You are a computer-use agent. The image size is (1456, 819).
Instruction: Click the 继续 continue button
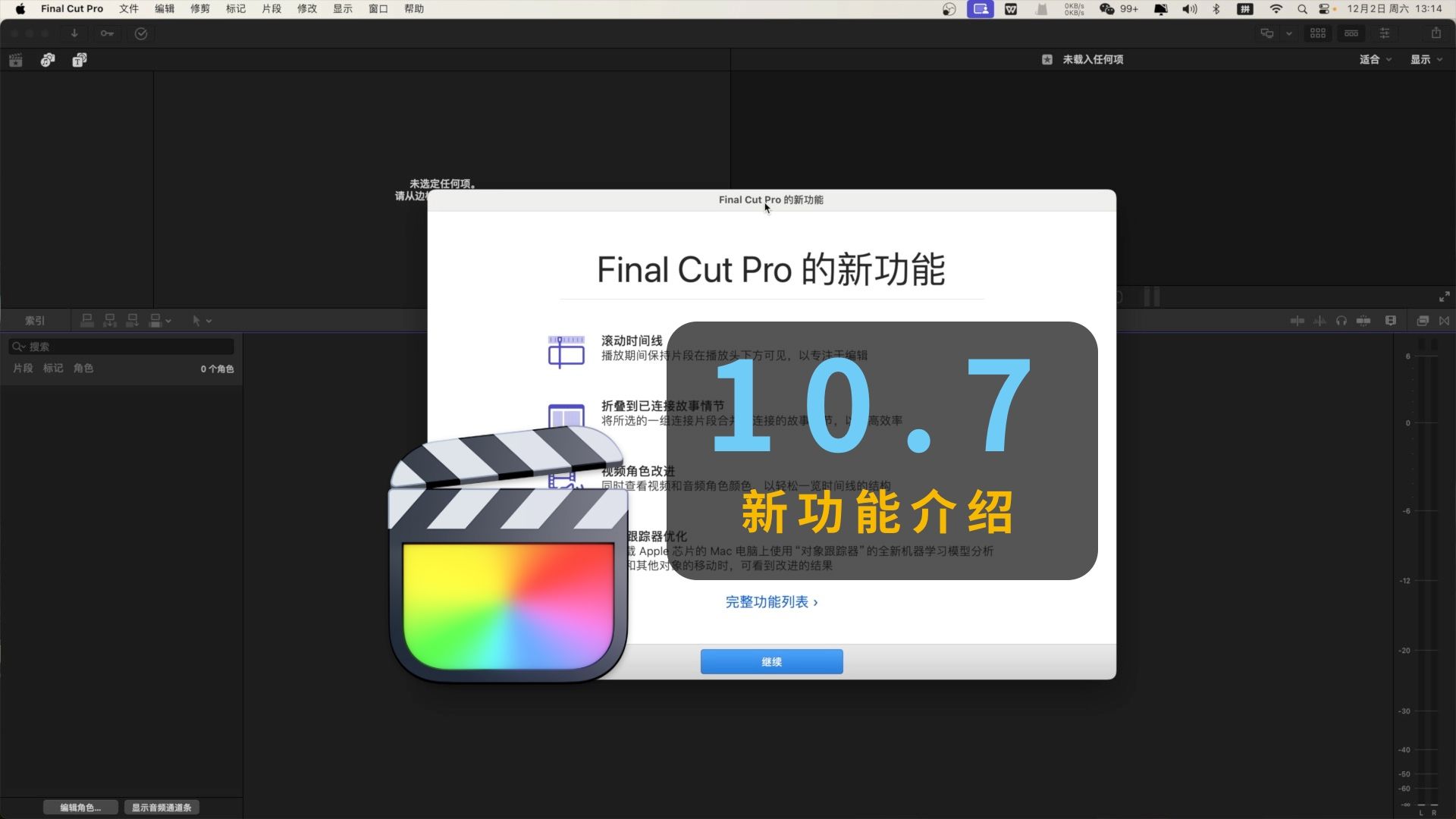click(771, 661)
